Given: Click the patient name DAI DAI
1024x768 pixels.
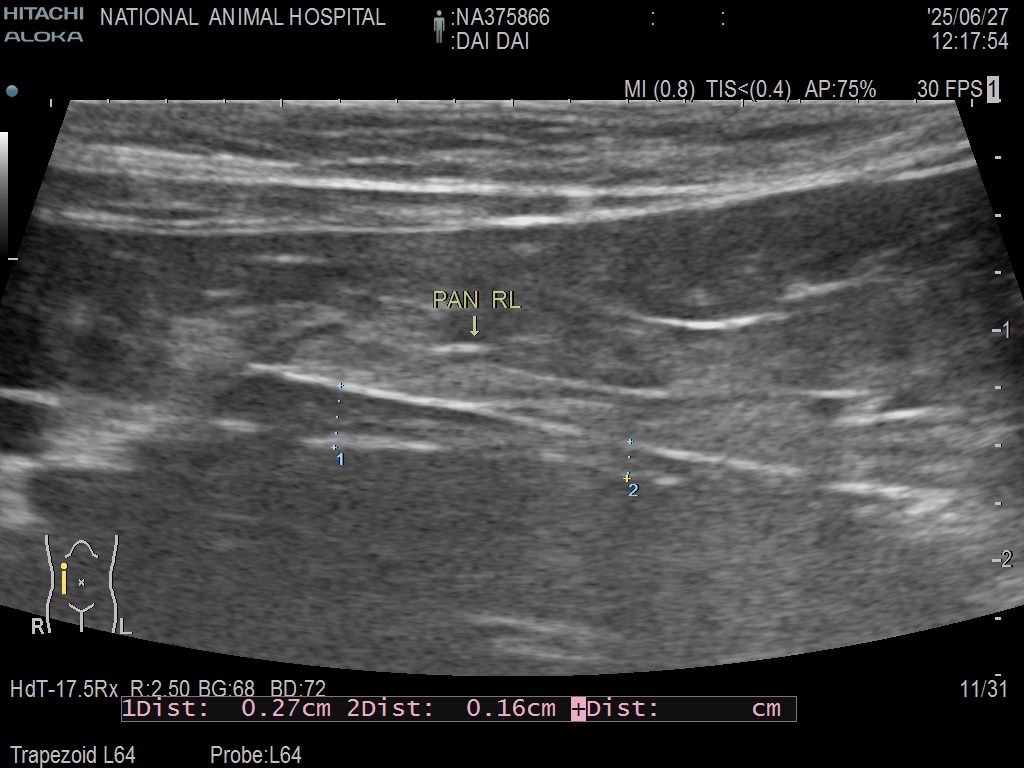Looking at the screenshot, I should coord(492,42).
